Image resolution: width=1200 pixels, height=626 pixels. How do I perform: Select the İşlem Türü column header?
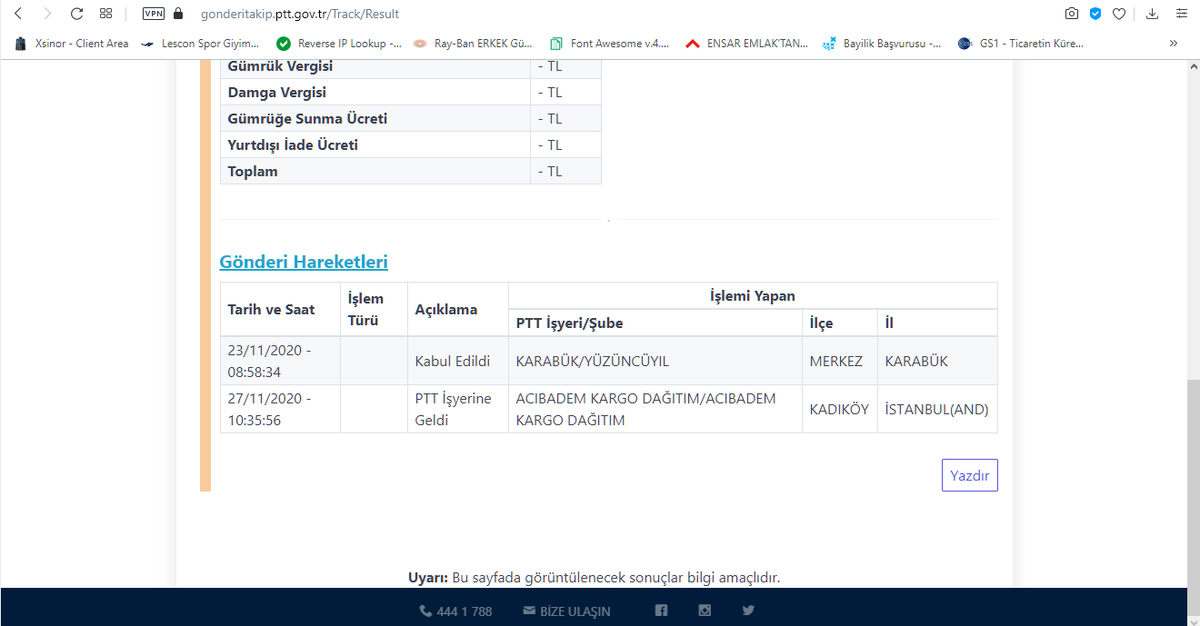point(374,309)
